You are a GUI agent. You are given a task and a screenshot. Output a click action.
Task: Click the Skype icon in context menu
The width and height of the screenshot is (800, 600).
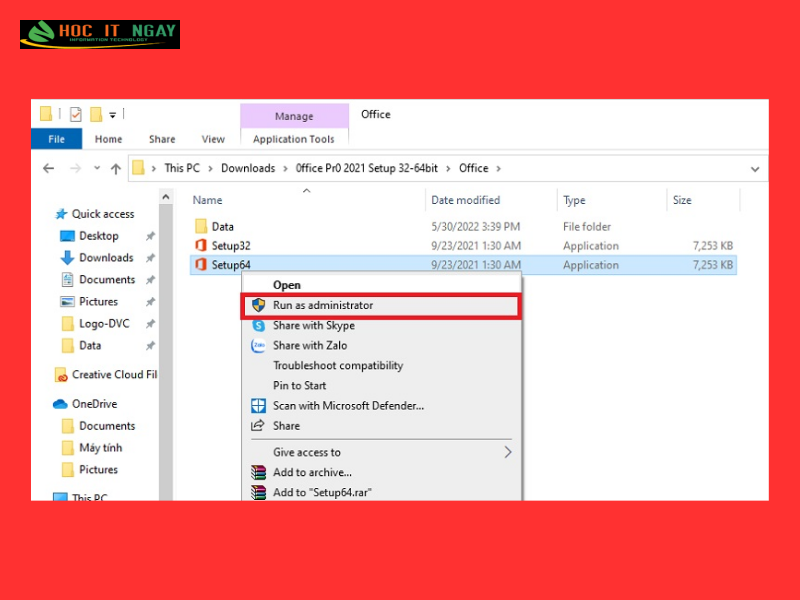[259, 326]
